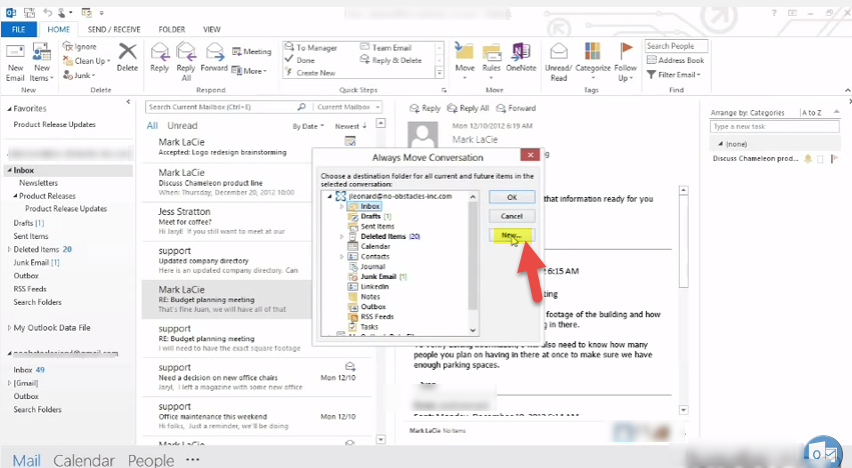This screenshot has height=468, width=852.
Task: Click the Search Current Mailbox field
Action: click(x=227, y=107)
